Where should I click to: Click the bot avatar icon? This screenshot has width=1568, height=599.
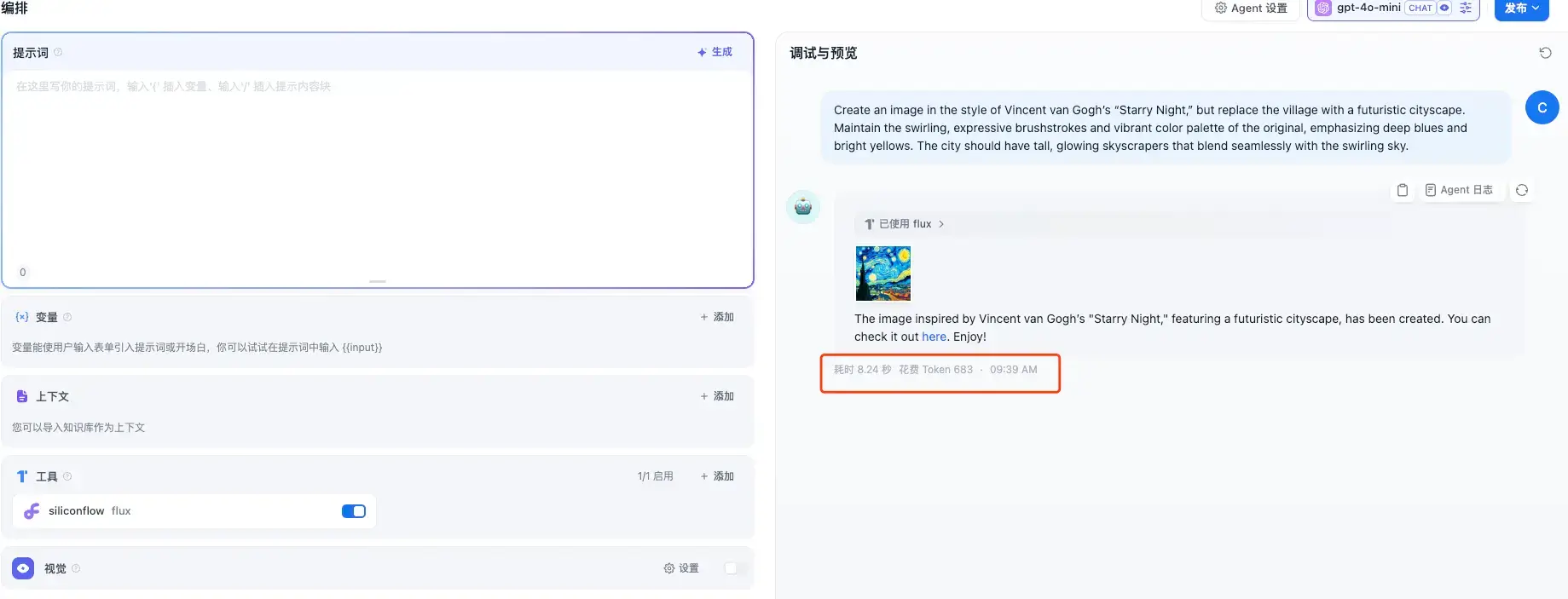click(802, 207)
